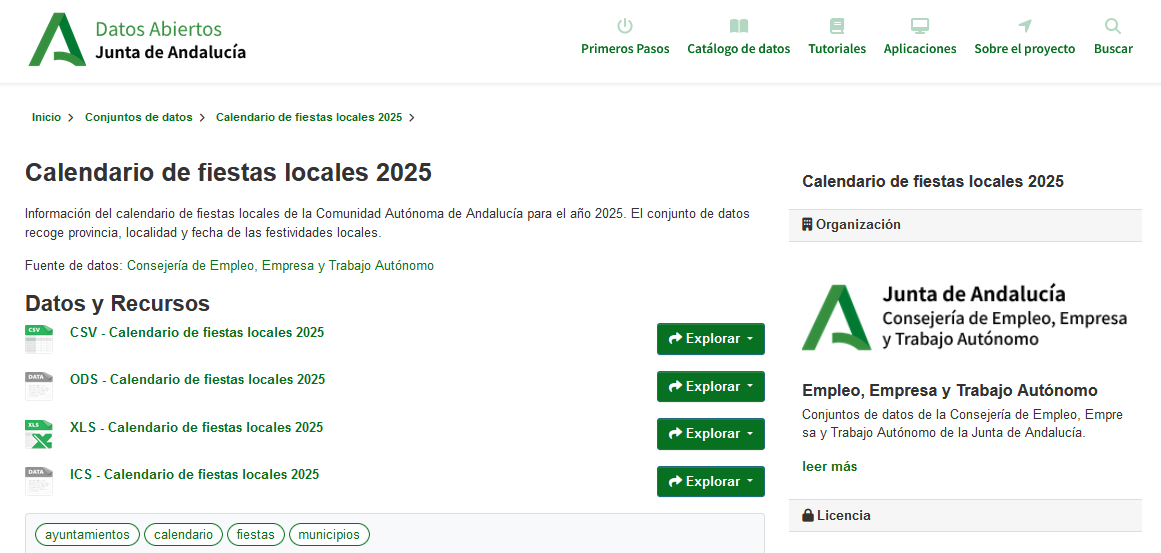Screen dimensions: 1161x553
Task: Go to Tutoriales menu item
Action: (x=837, y=49)
